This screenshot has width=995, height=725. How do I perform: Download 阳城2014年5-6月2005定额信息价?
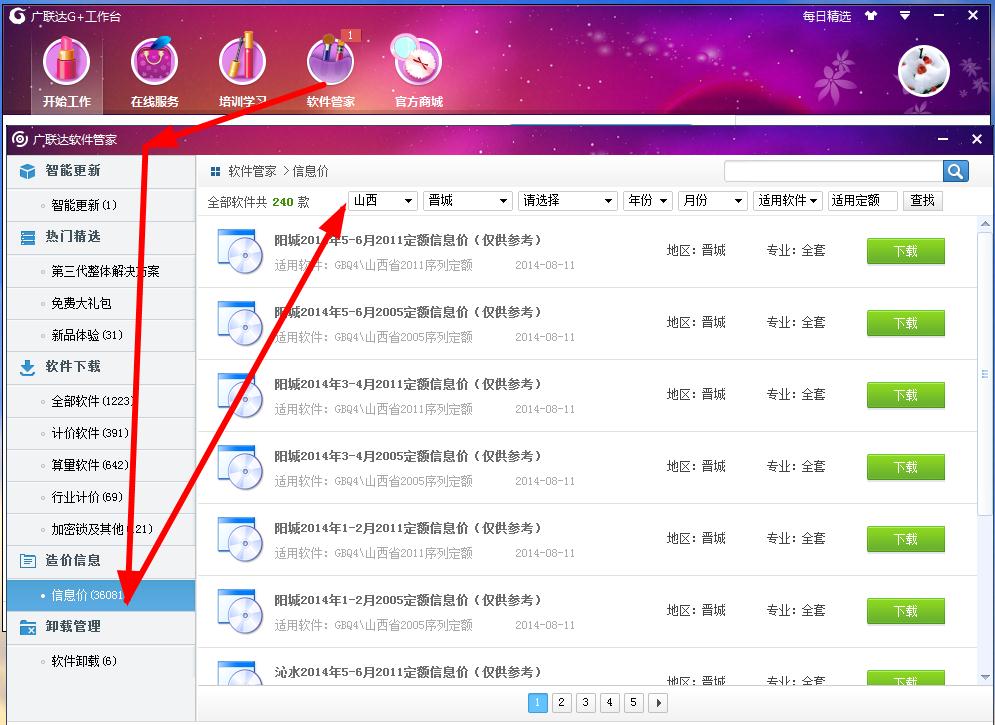pos(906,323)
